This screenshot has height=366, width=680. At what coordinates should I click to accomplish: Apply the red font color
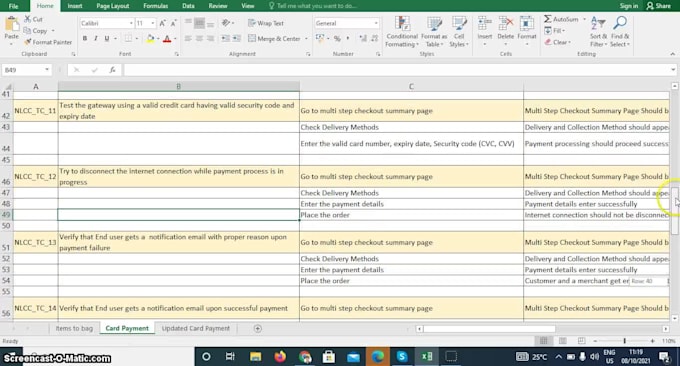tap(167, 39)
